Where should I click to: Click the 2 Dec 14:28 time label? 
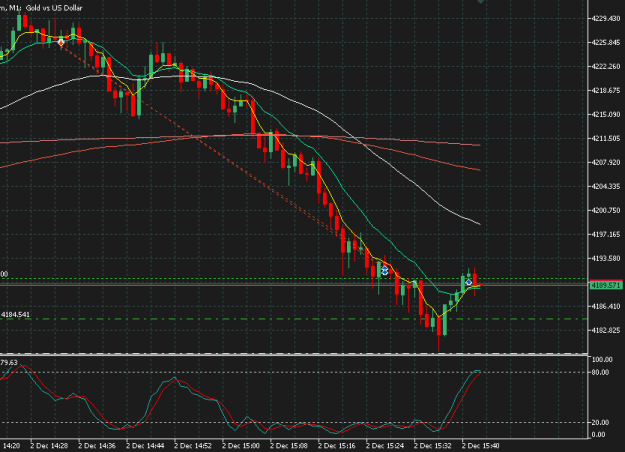tap(49, 445)
